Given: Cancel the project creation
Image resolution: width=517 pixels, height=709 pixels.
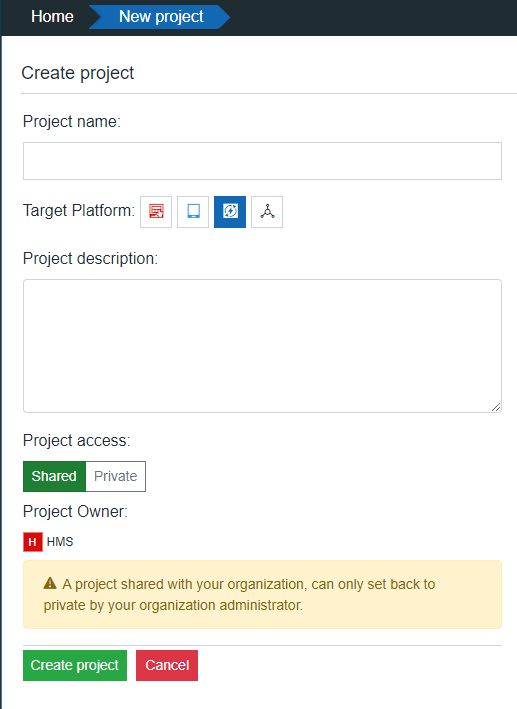Looking at the screenshot, I should point(167,665).
